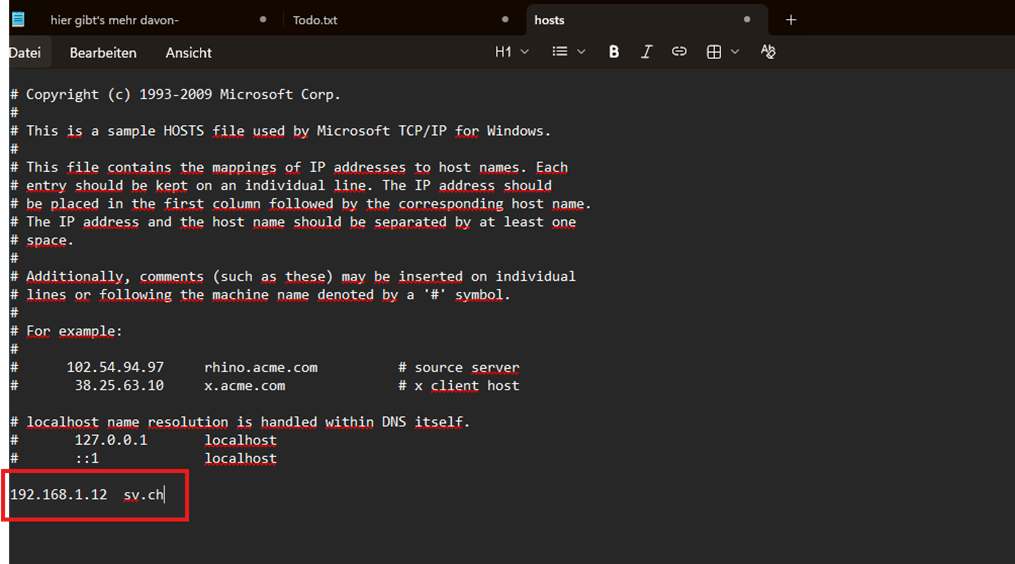Click the bullet list icon
The height and width of the screenshot is (564, 1015).
click(x=560, y=52)
